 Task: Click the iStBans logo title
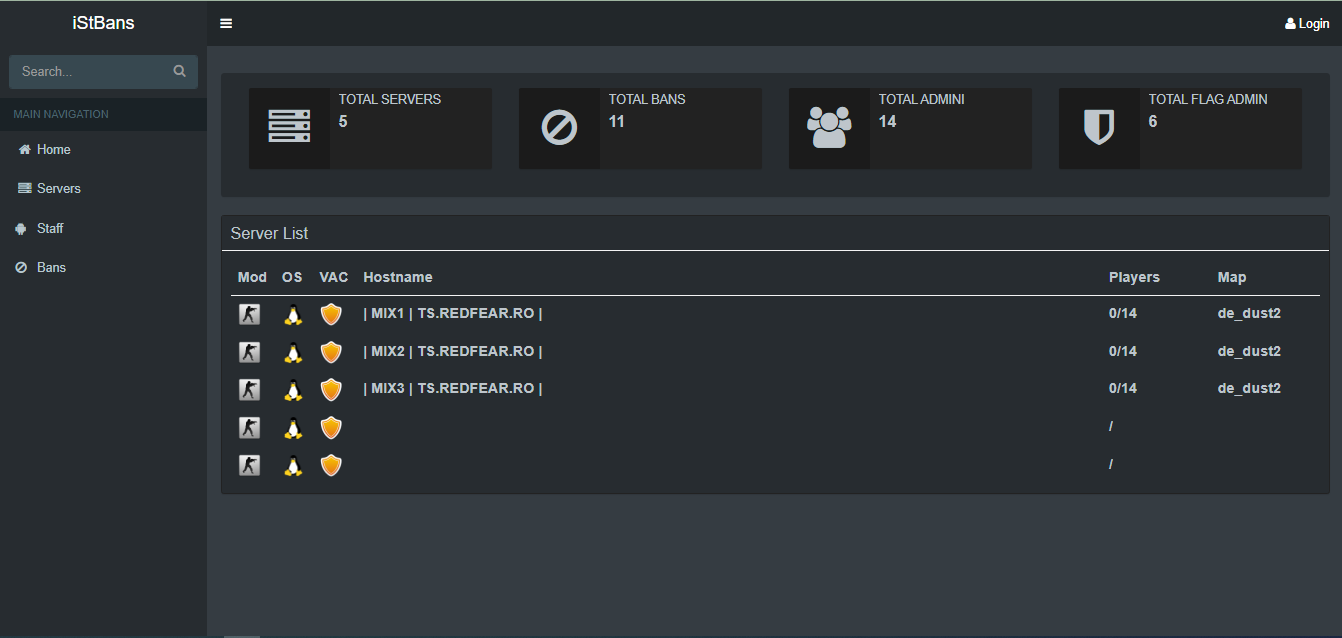[103, 23]
